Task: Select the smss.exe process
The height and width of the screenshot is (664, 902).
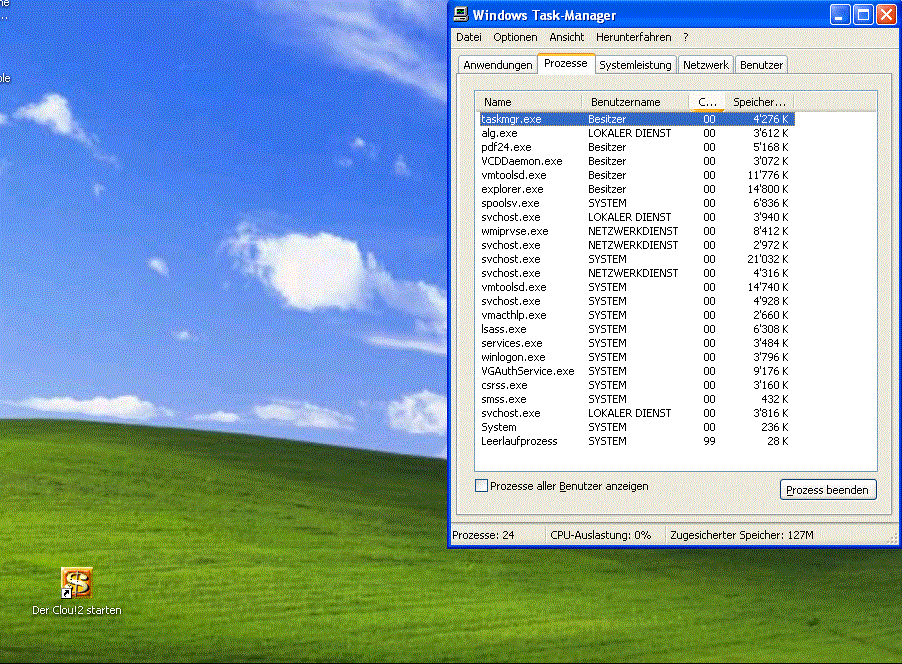Action: [637, 399]
